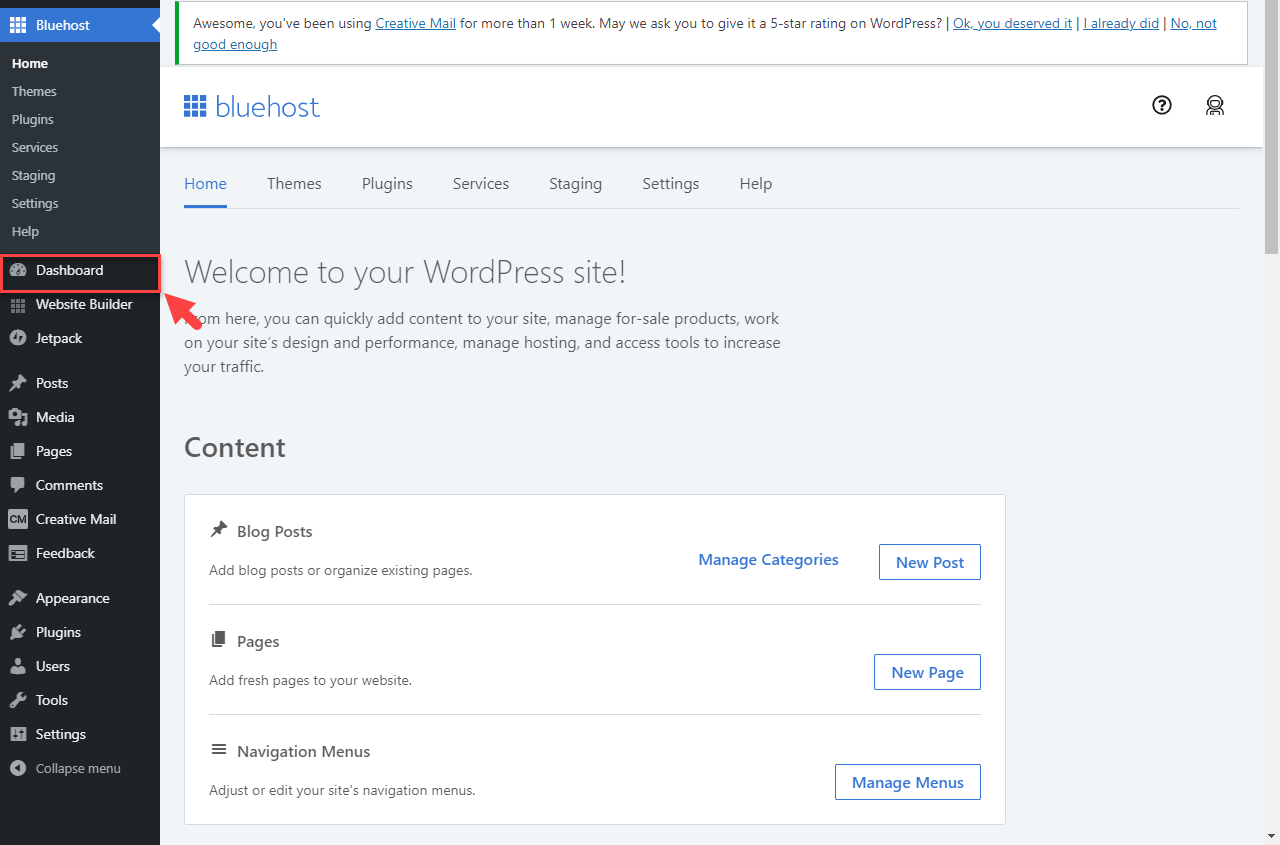
Task: Click the New Post button
Action: tap(929, 562)
